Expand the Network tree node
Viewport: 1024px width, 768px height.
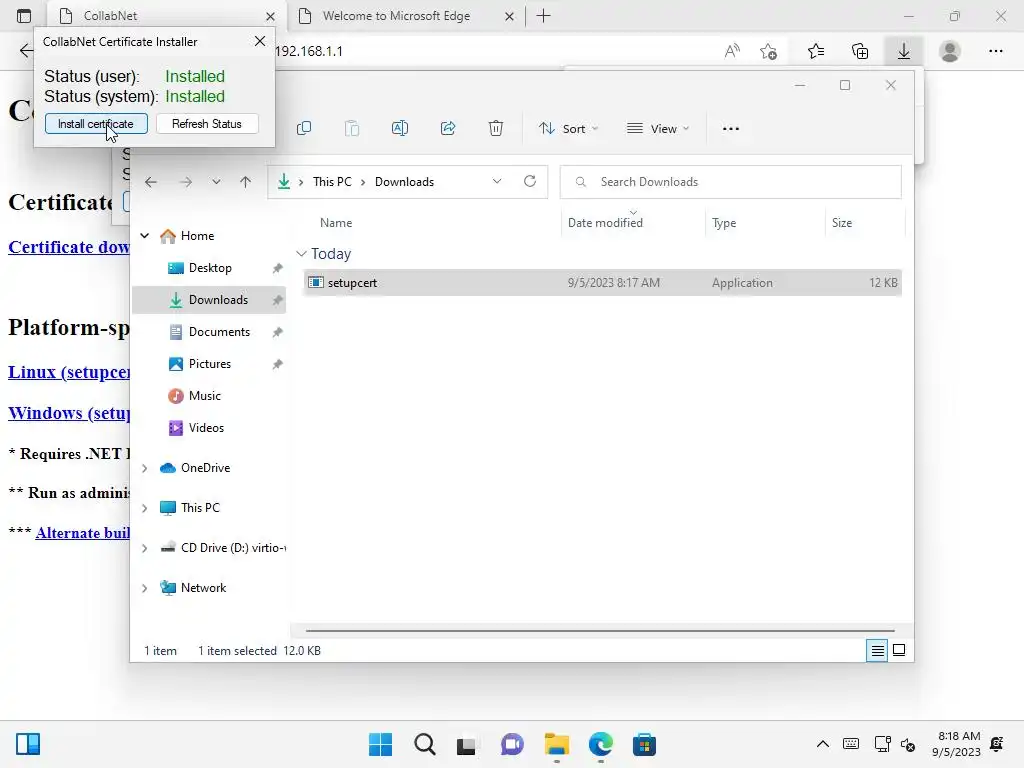pos(145,588)
